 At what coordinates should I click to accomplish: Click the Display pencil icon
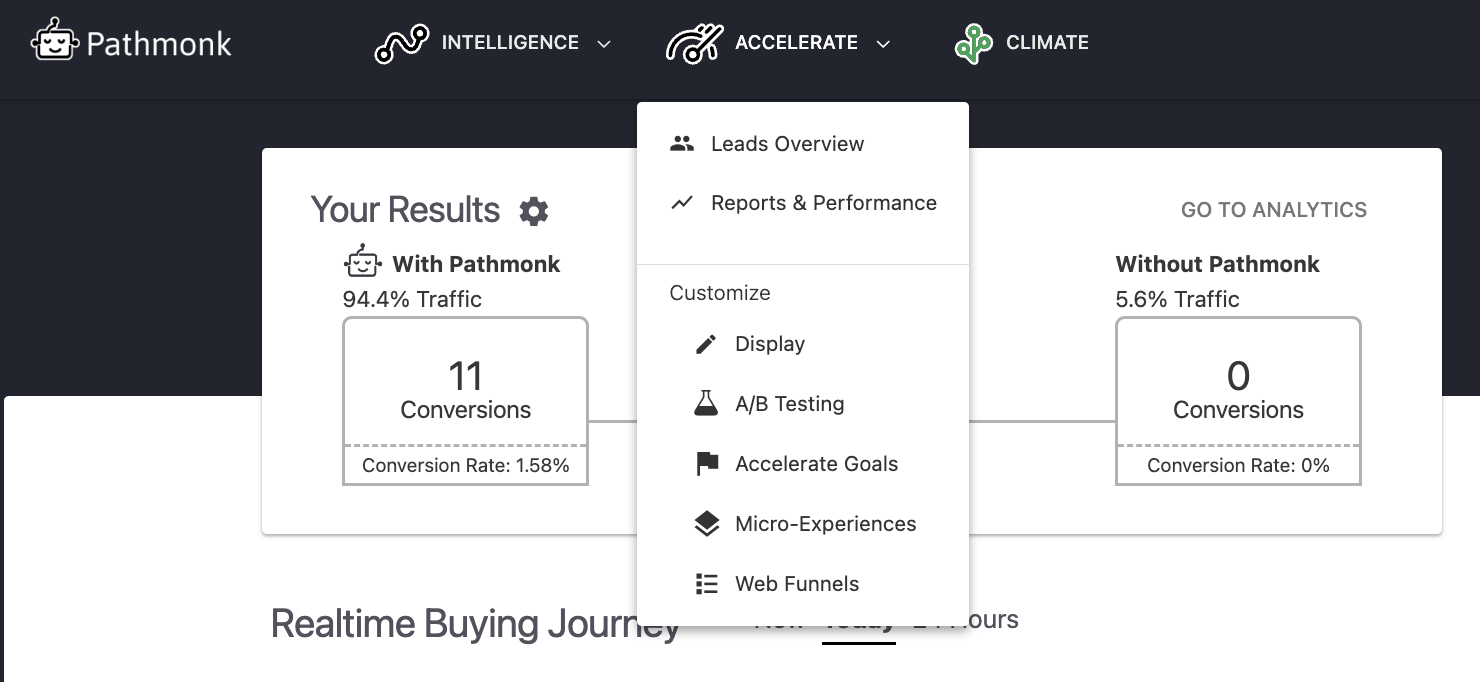coord(706,344)
